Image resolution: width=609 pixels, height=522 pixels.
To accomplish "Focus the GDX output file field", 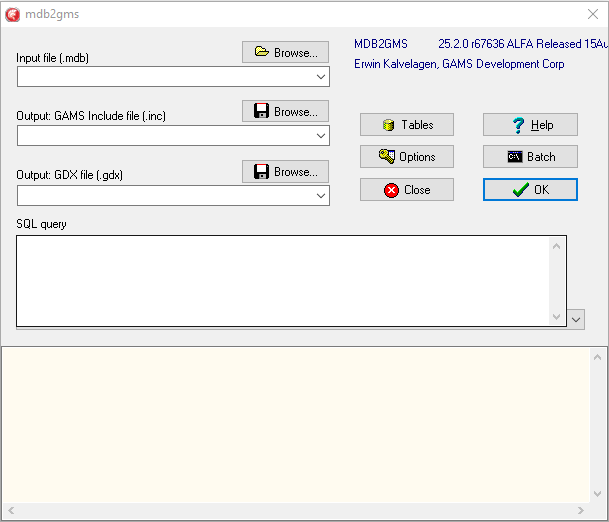I will tap(165, 196).
